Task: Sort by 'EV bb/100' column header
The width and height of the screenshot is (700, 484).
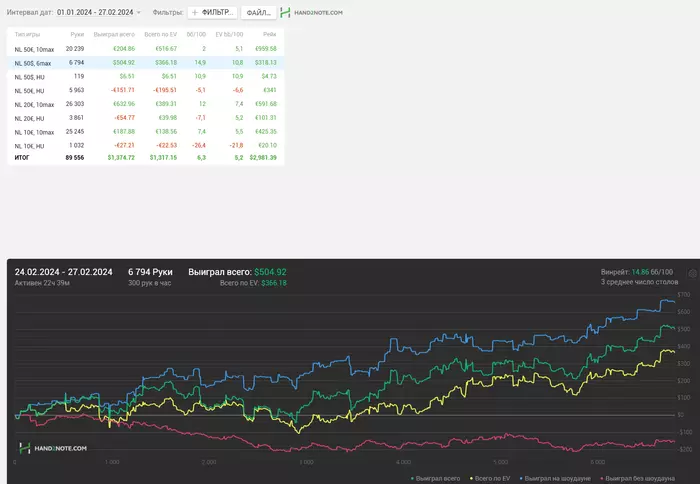Action: coord(229,34)
